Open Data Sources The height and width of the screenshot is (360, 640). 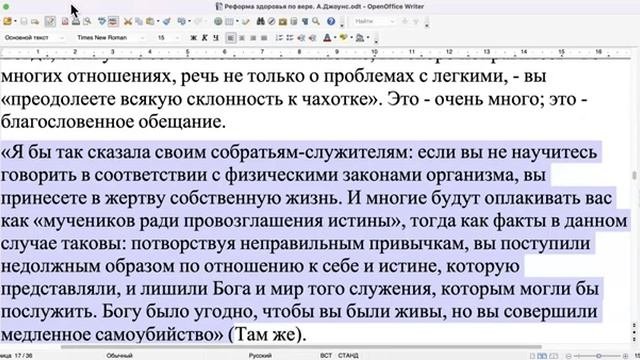click(x=294, y=21)
